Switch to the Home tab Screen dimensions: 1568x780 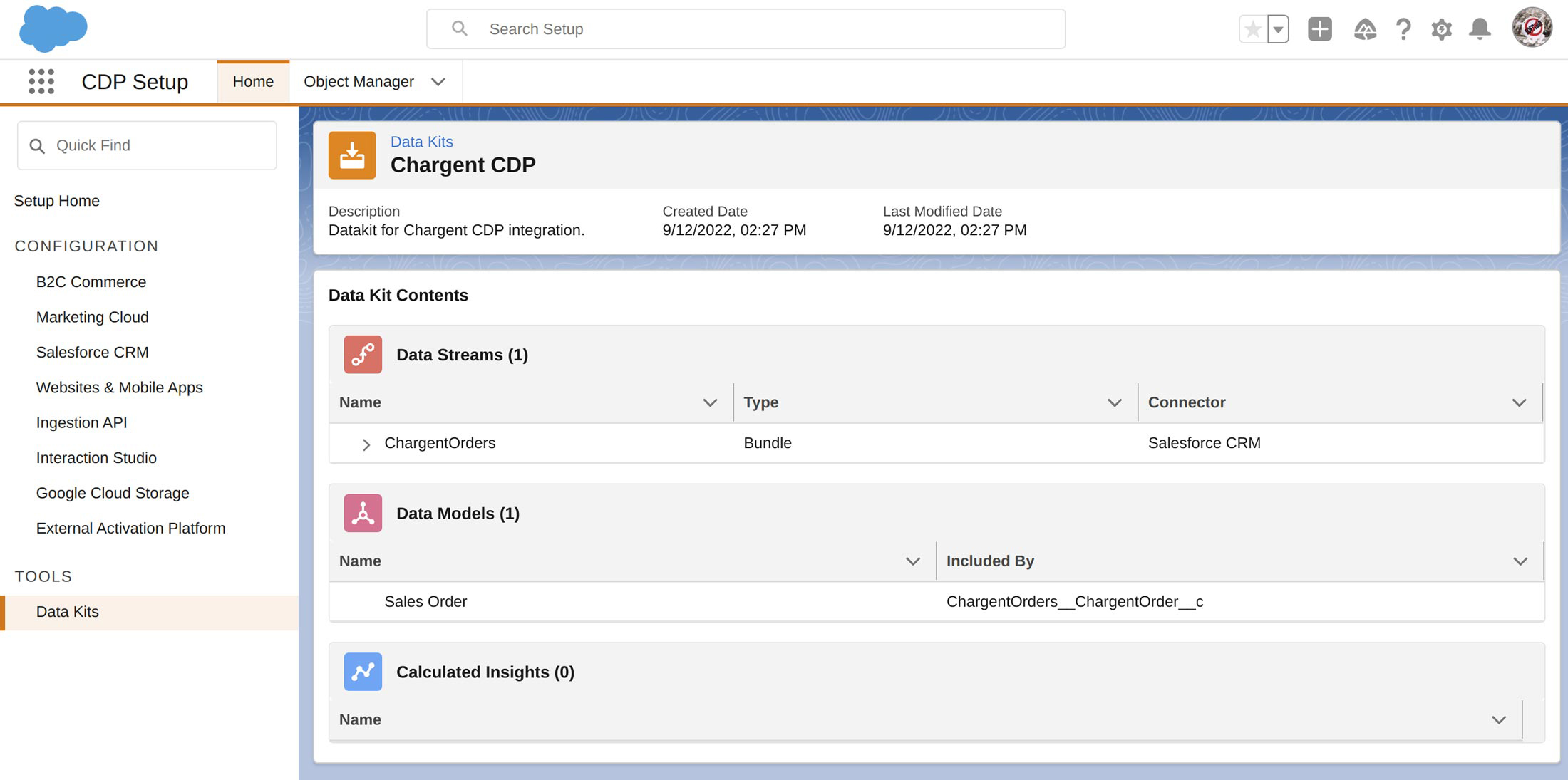253,82
